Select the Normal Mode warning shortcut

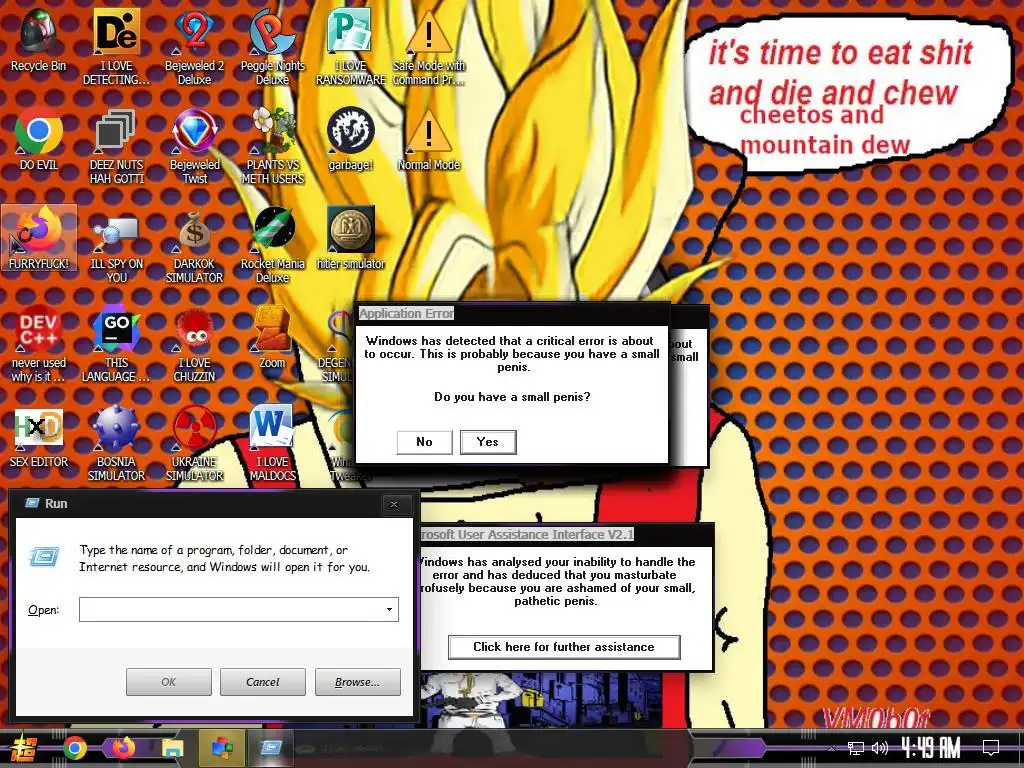click(428, 138)
